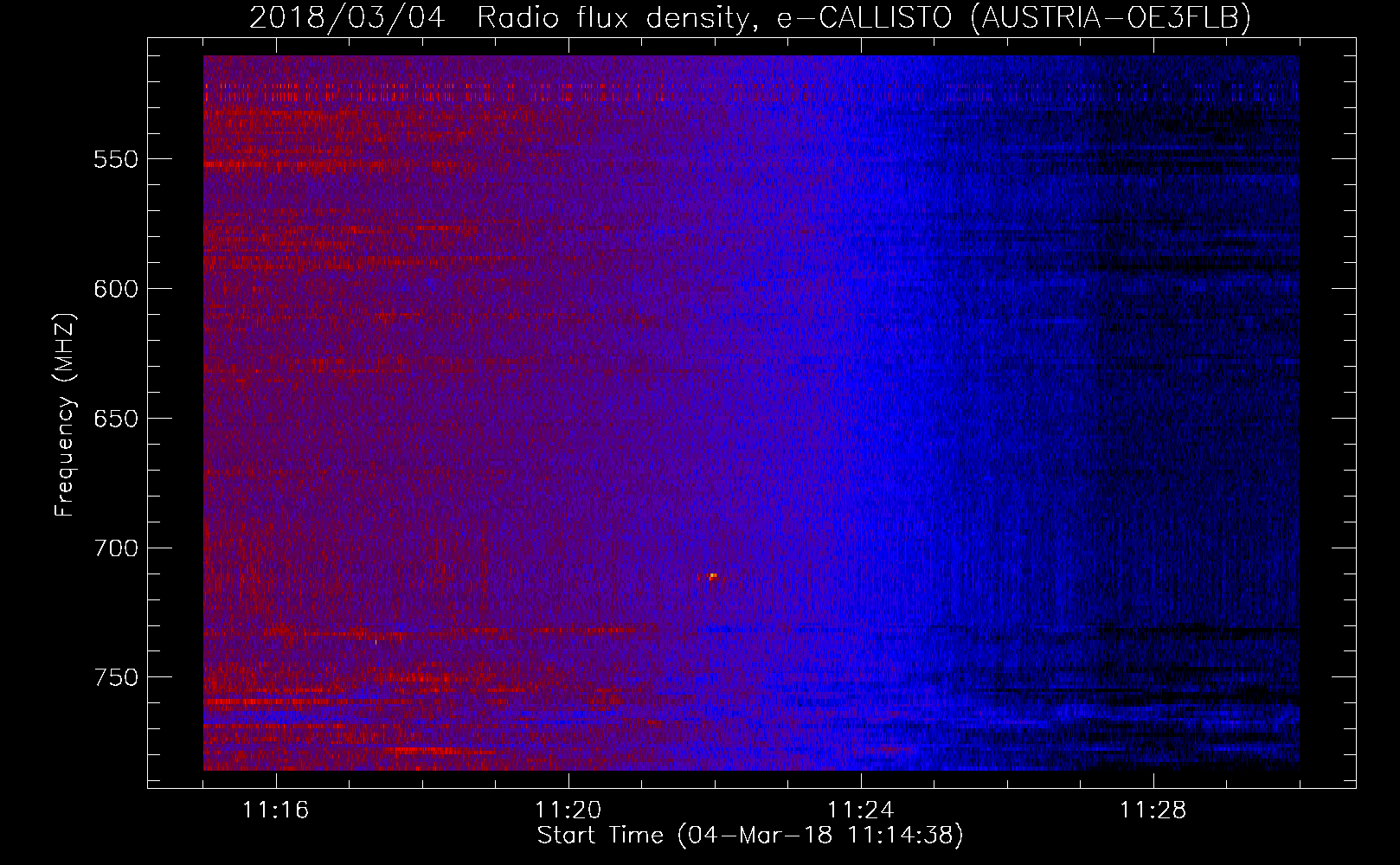
Task: Click the 650 frequency tick label
Action: pyautogui.click(x=115, y=419)
